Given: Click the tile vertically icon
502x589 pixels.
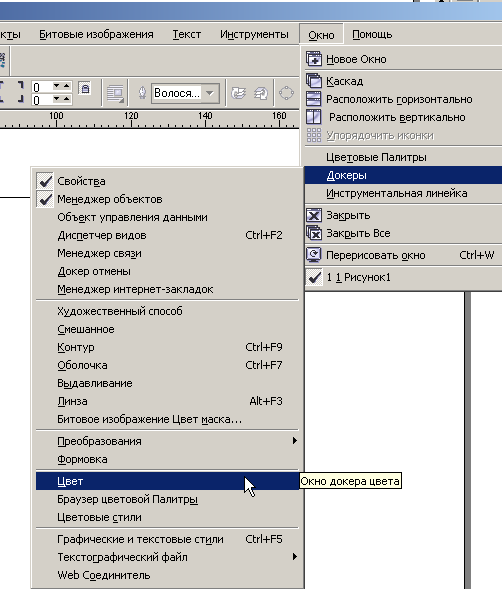Looking at the screenshot, I should pos(314,117).
